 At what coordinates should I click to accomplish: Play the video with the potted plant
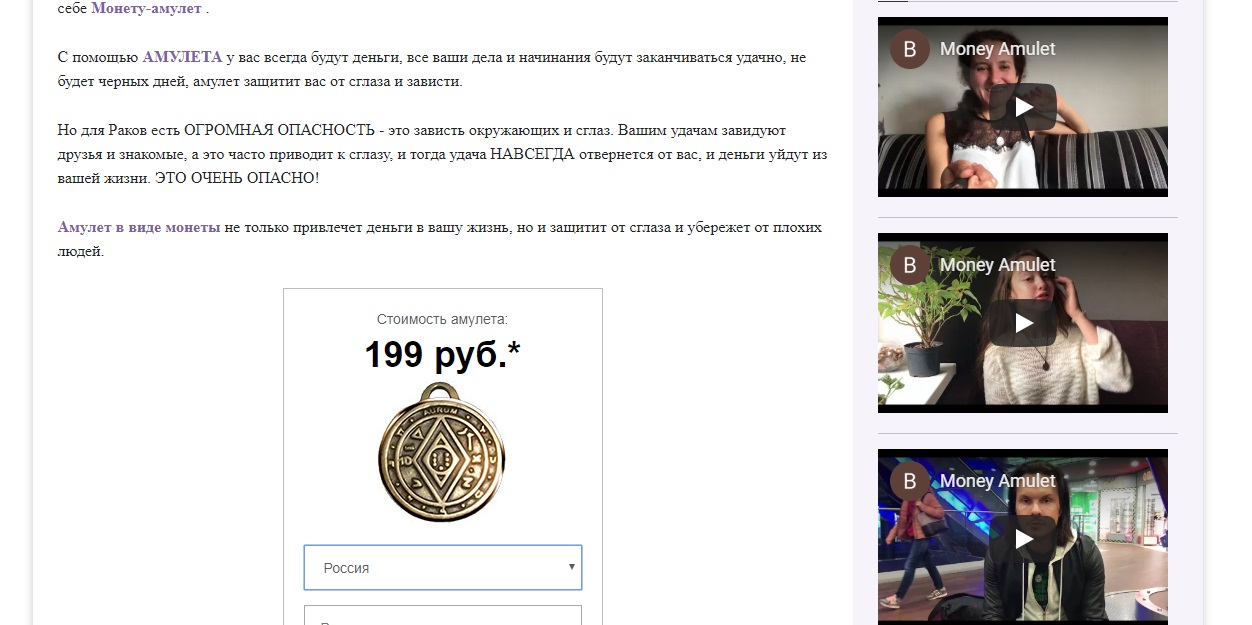click(1023, 323)
